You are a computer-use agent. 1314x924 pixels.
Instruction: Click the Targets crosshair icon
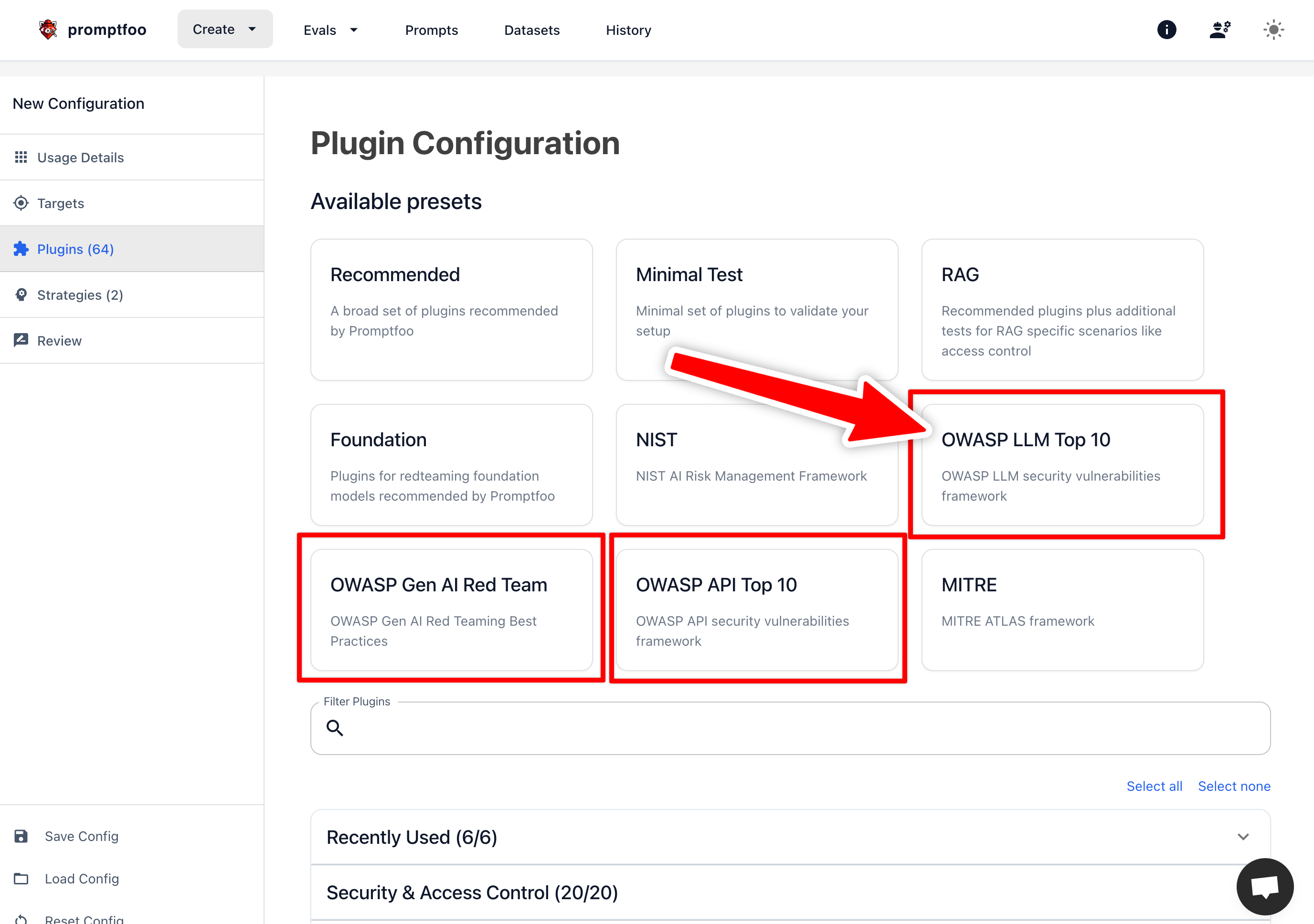point(21,203)
